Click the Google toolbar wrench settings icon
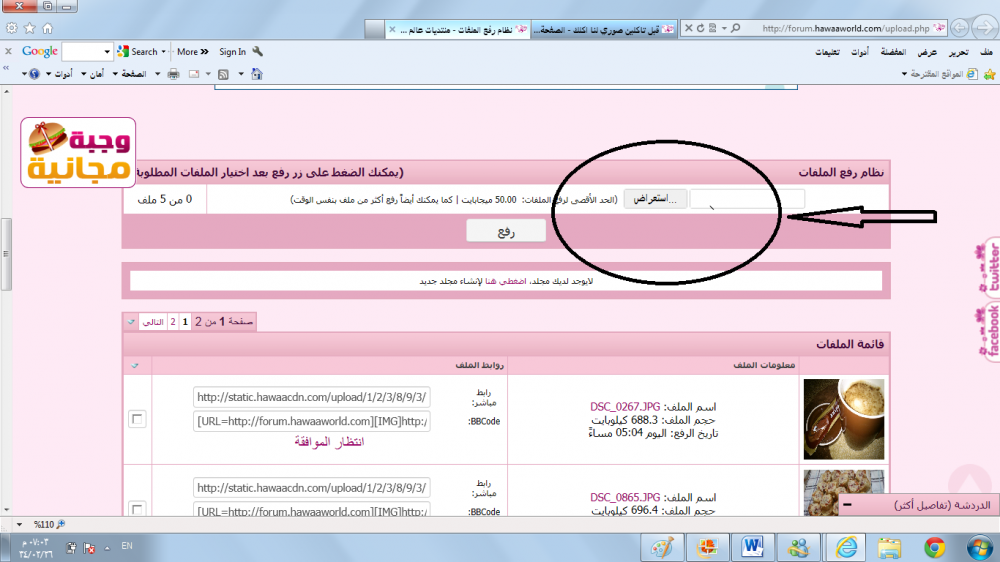 click(258, 52)
